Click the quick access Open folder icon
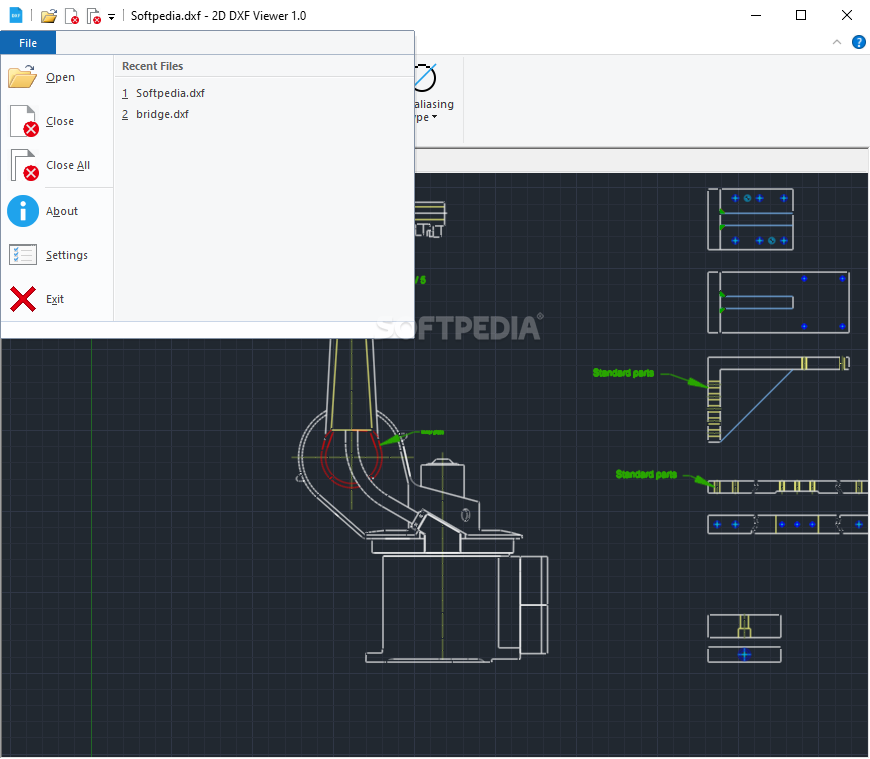870x759 pixels. (x=49, y=16)
